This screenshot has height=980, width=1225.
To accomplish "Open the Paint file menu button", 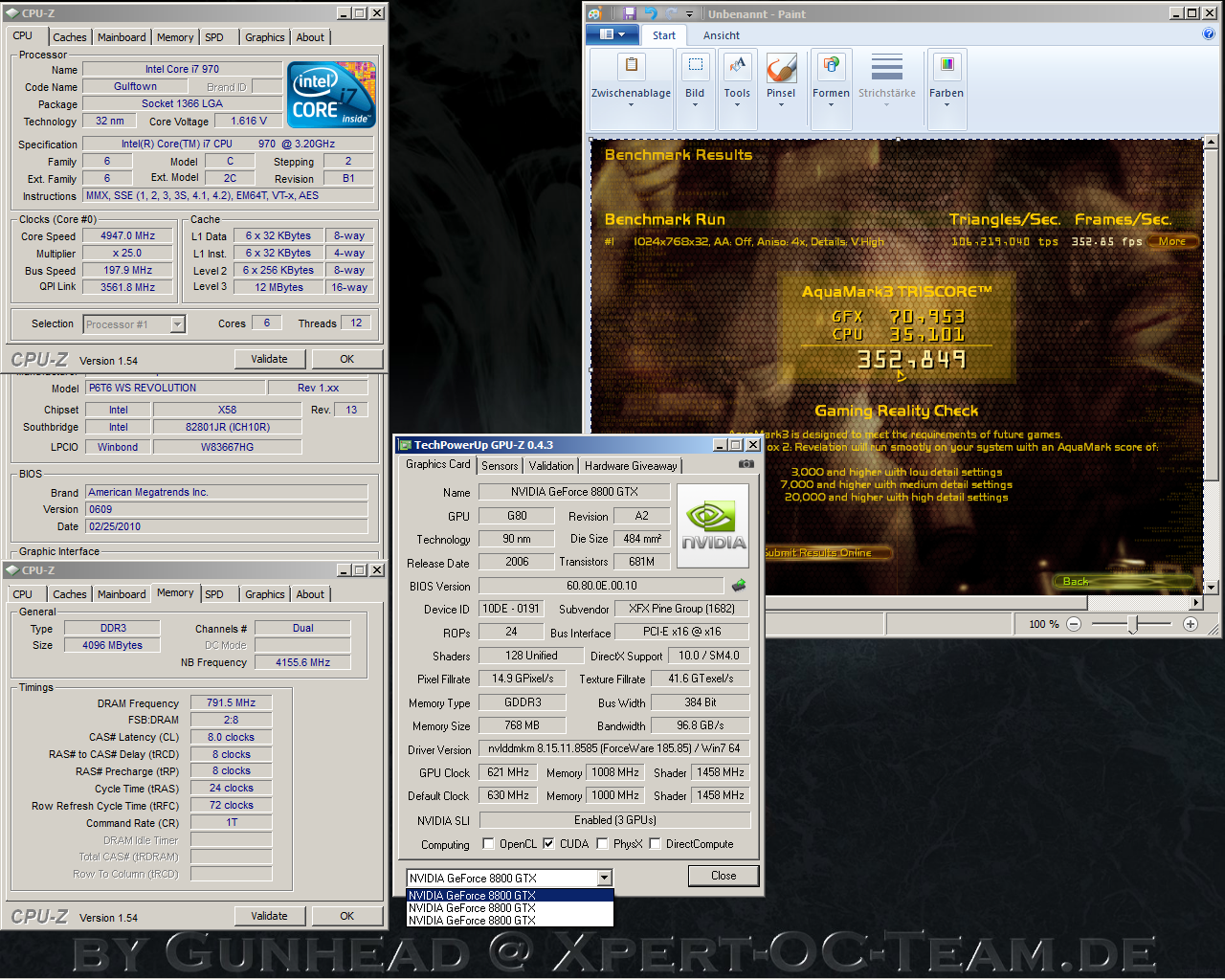I will point(612,34).
